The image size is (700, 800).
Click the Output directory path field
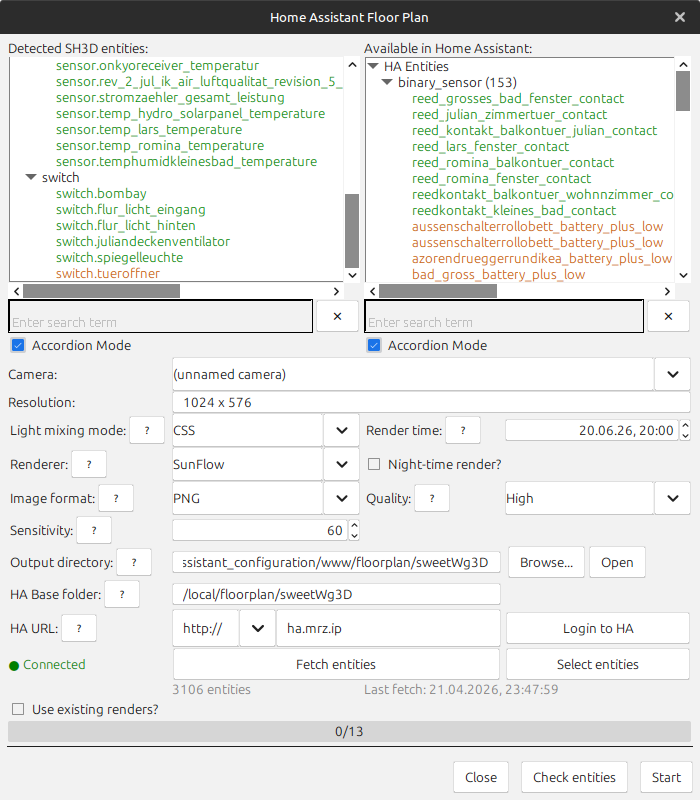(x=336, y=562)
